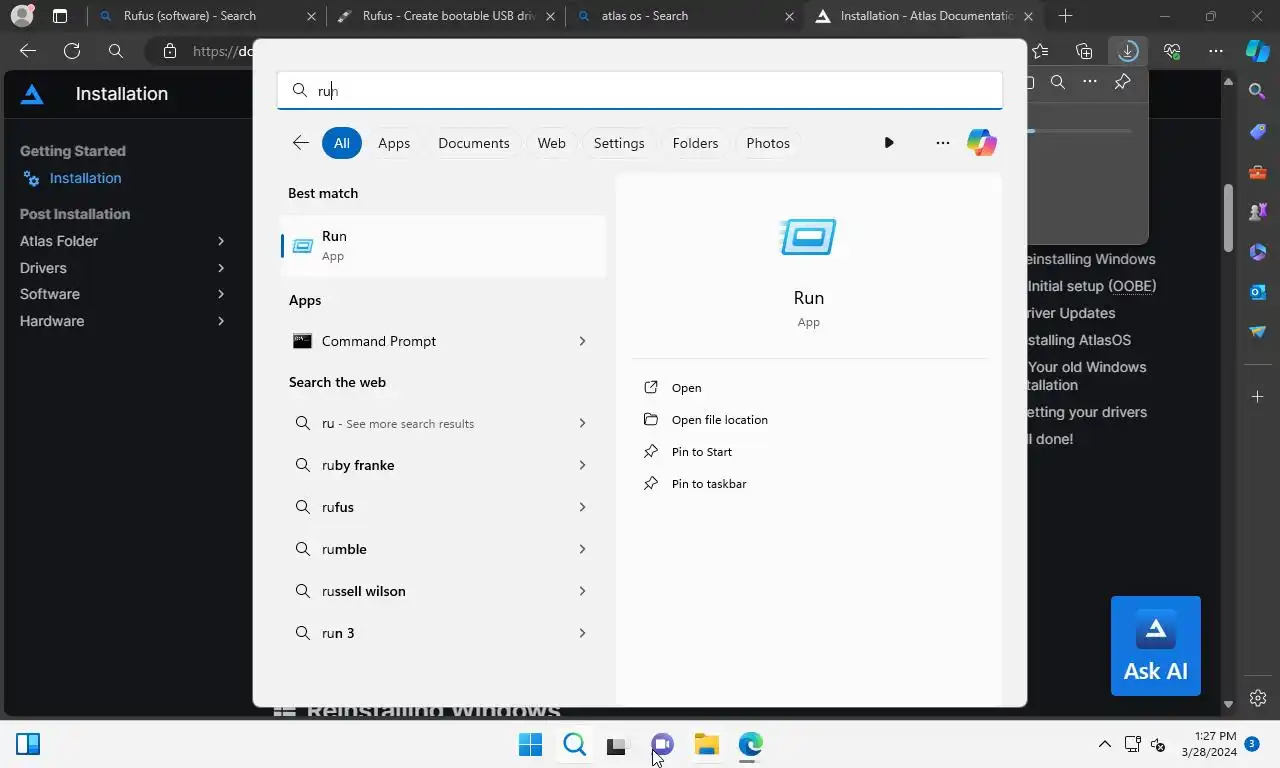Open the Hardware section link
The height and width of the screenshot is (768, 1280).
52,321
